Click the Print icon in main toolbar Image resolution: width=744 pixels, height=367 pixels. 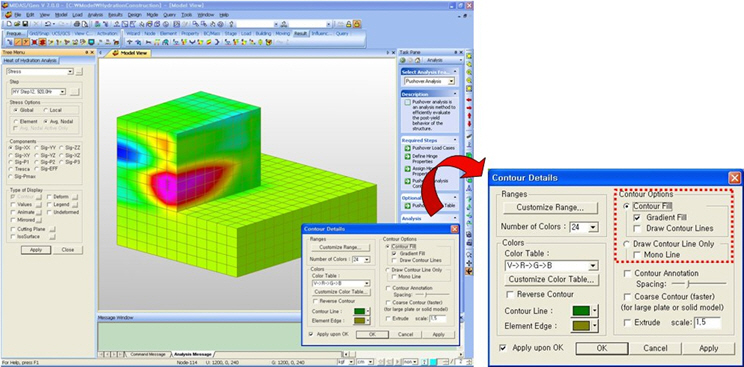click(77, 23)
